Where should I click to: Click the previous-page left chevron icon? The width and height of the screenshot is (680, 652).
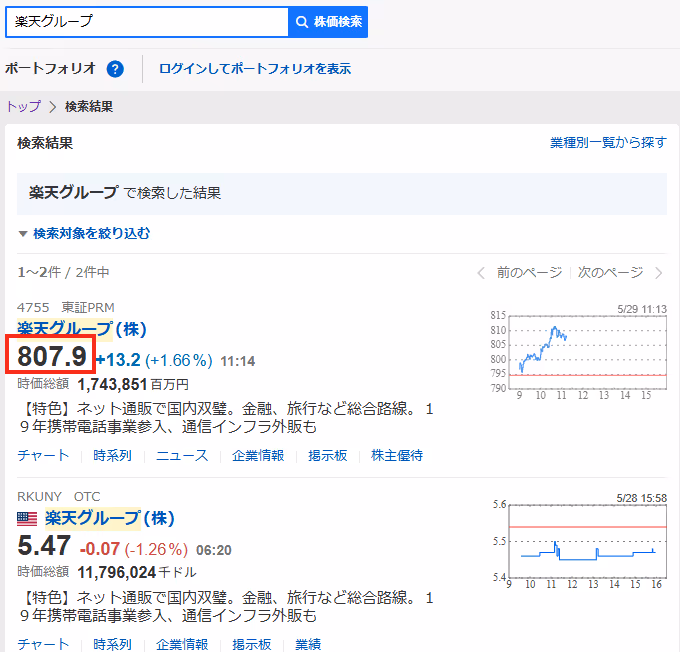point(481,273)
